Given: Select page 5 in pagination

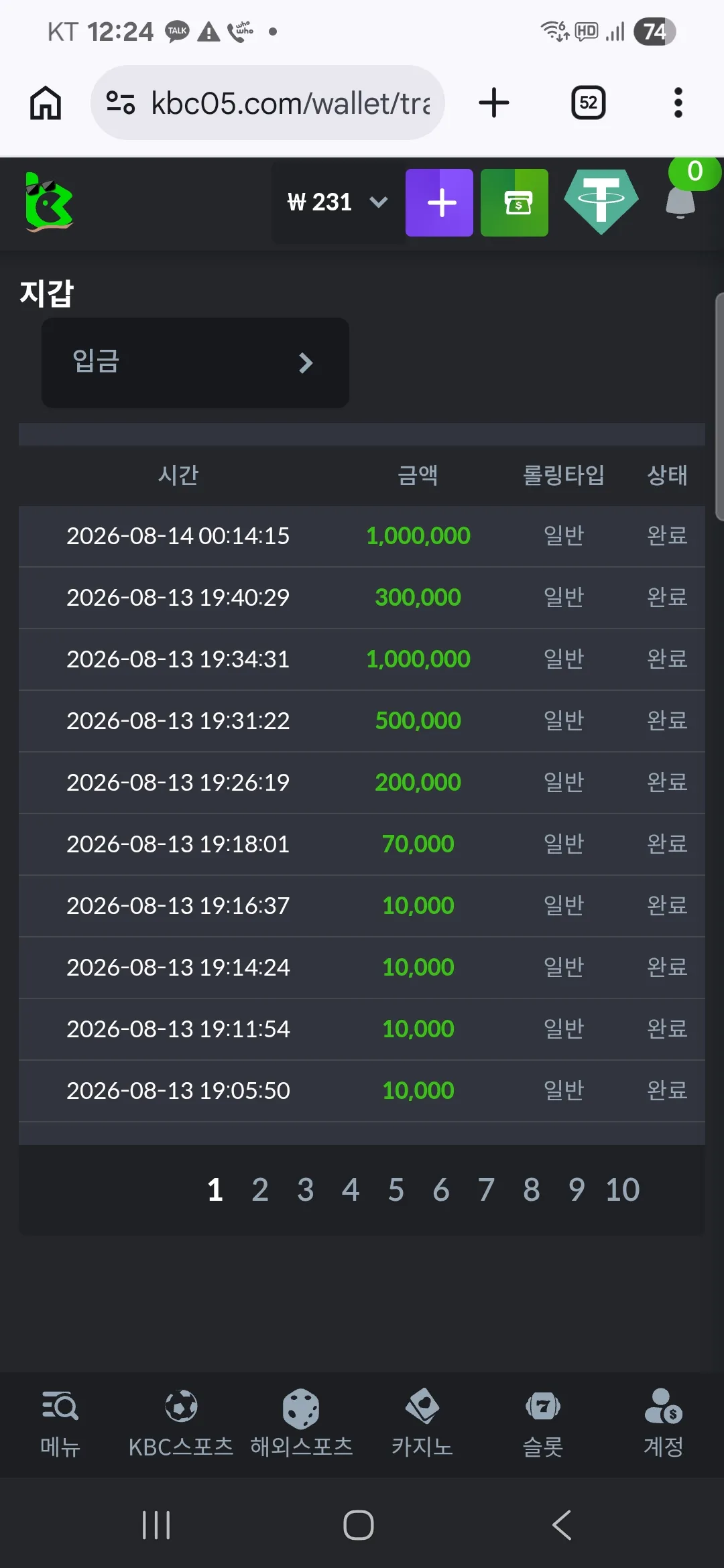Looking at the screenshot, I should pyautogui.click(x=396, y=1190).
